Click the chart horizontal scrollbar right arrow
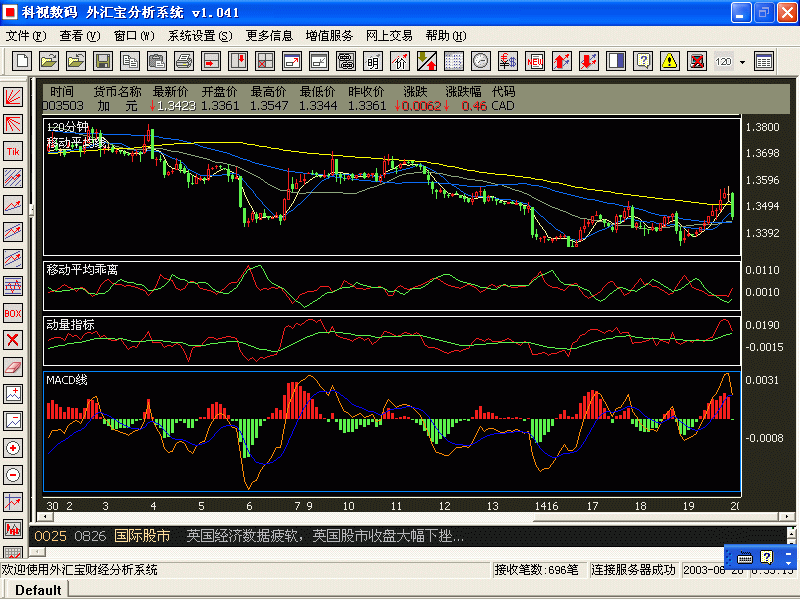 pos(786,516)
